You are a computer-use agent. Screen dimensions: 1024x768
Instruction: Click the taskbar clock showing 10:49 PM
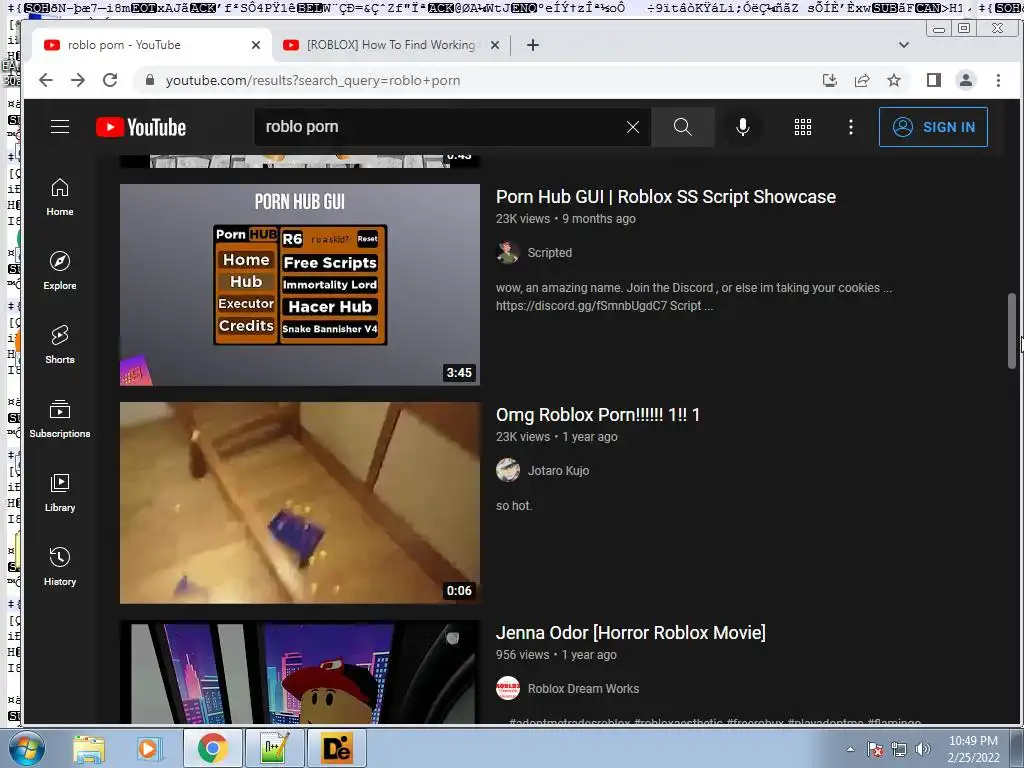[973, 749]
